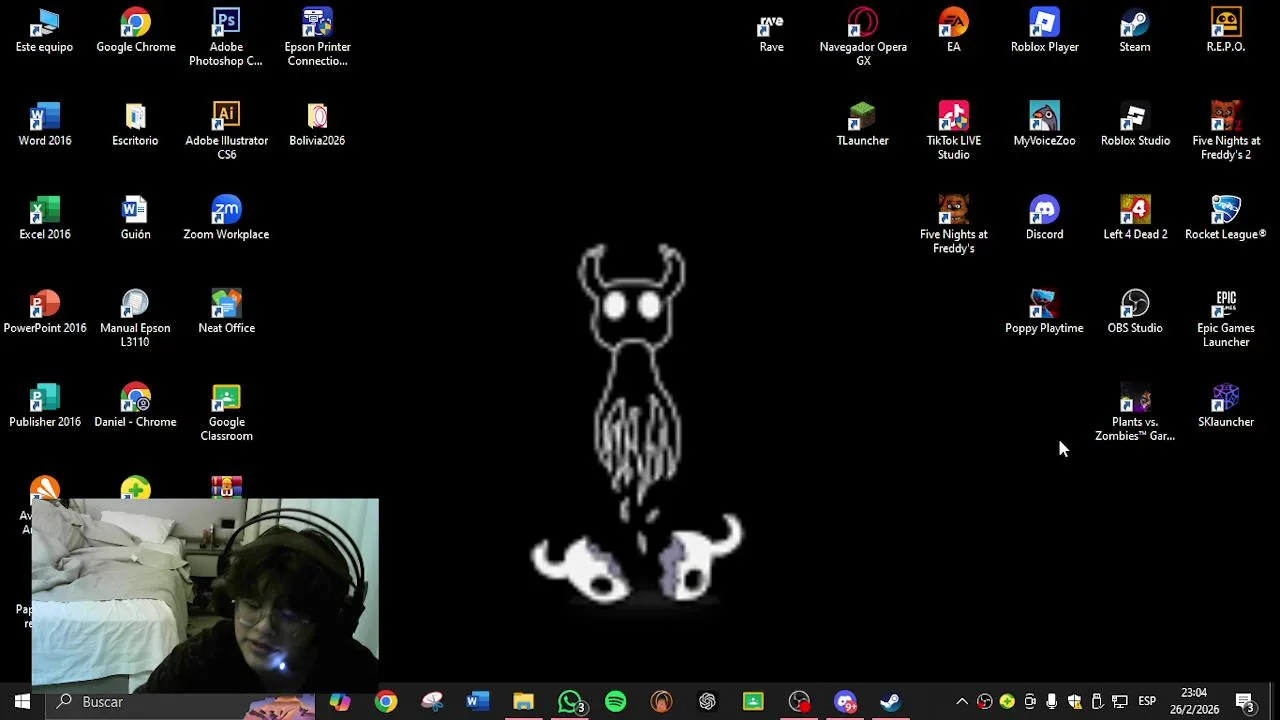This screenshot has width=1280, height=720.
Task: Open the network status tray icon
Action: (1120, 702)
